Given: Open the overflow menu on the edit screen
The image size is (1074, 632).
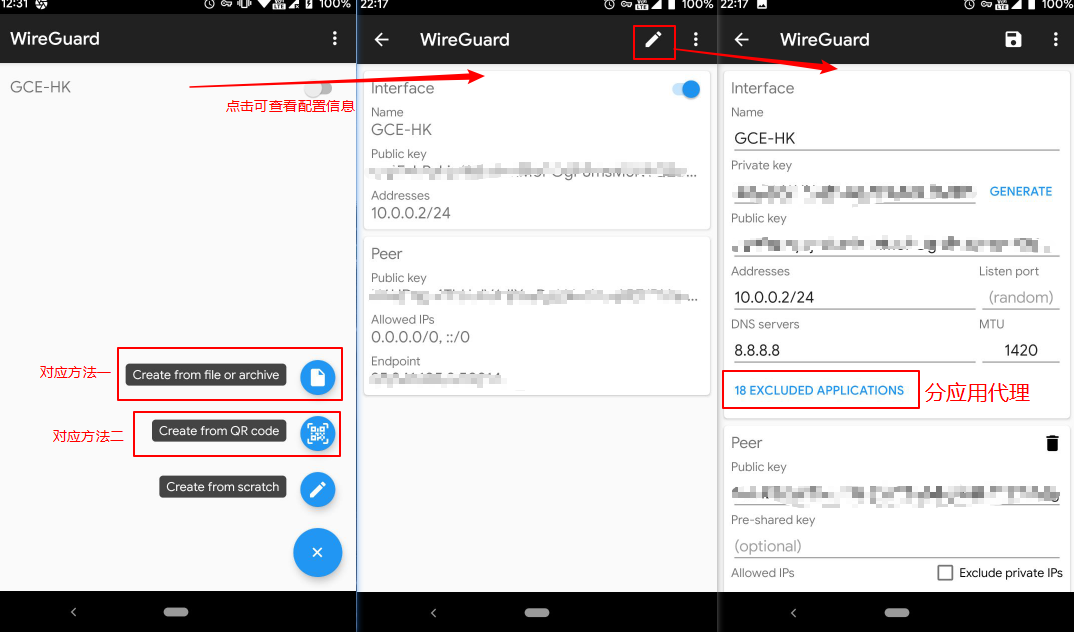Looking at the screenshot, I should [1055, 39].
